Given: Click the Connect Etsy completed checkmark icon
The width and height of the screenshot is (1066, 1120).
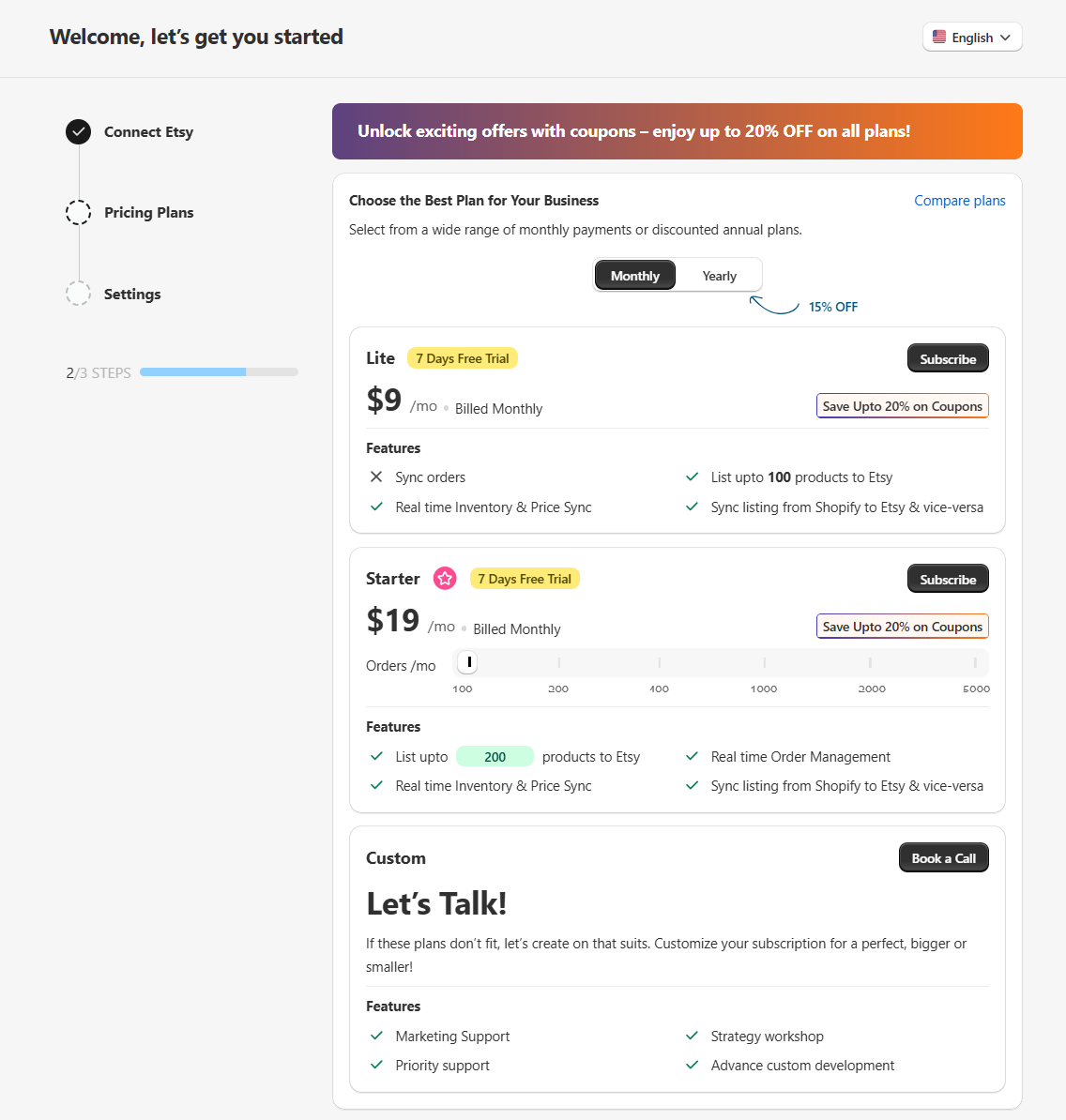Looking at the screenshot, I should point(79,132).
